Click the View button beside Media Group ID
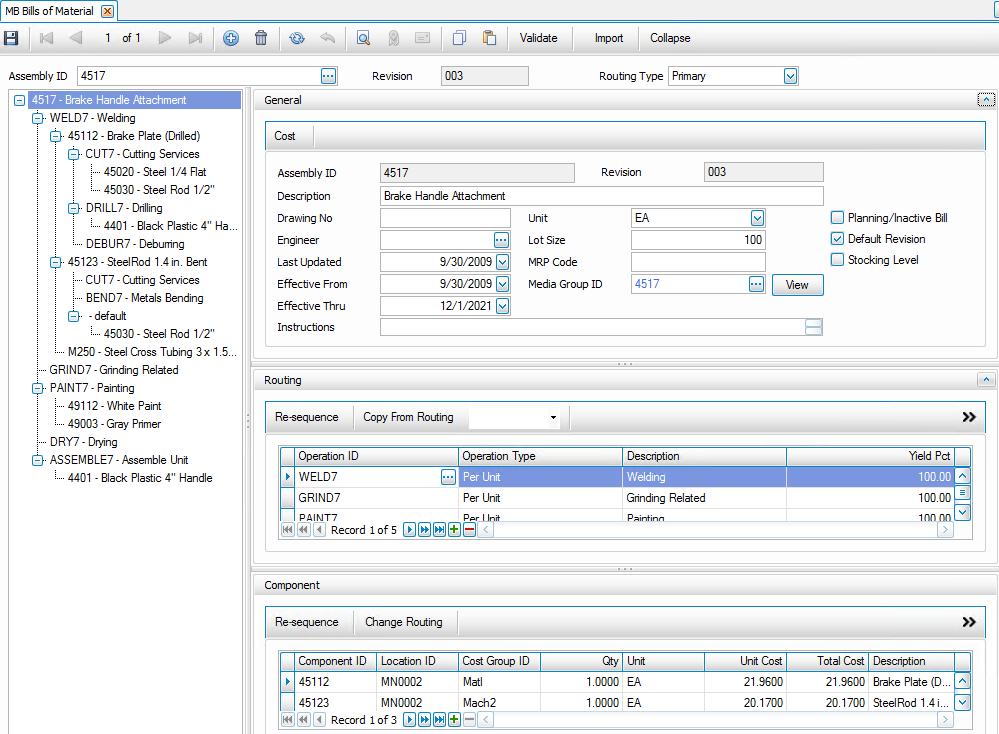This screenshot has height=734, width=999. 797,285
